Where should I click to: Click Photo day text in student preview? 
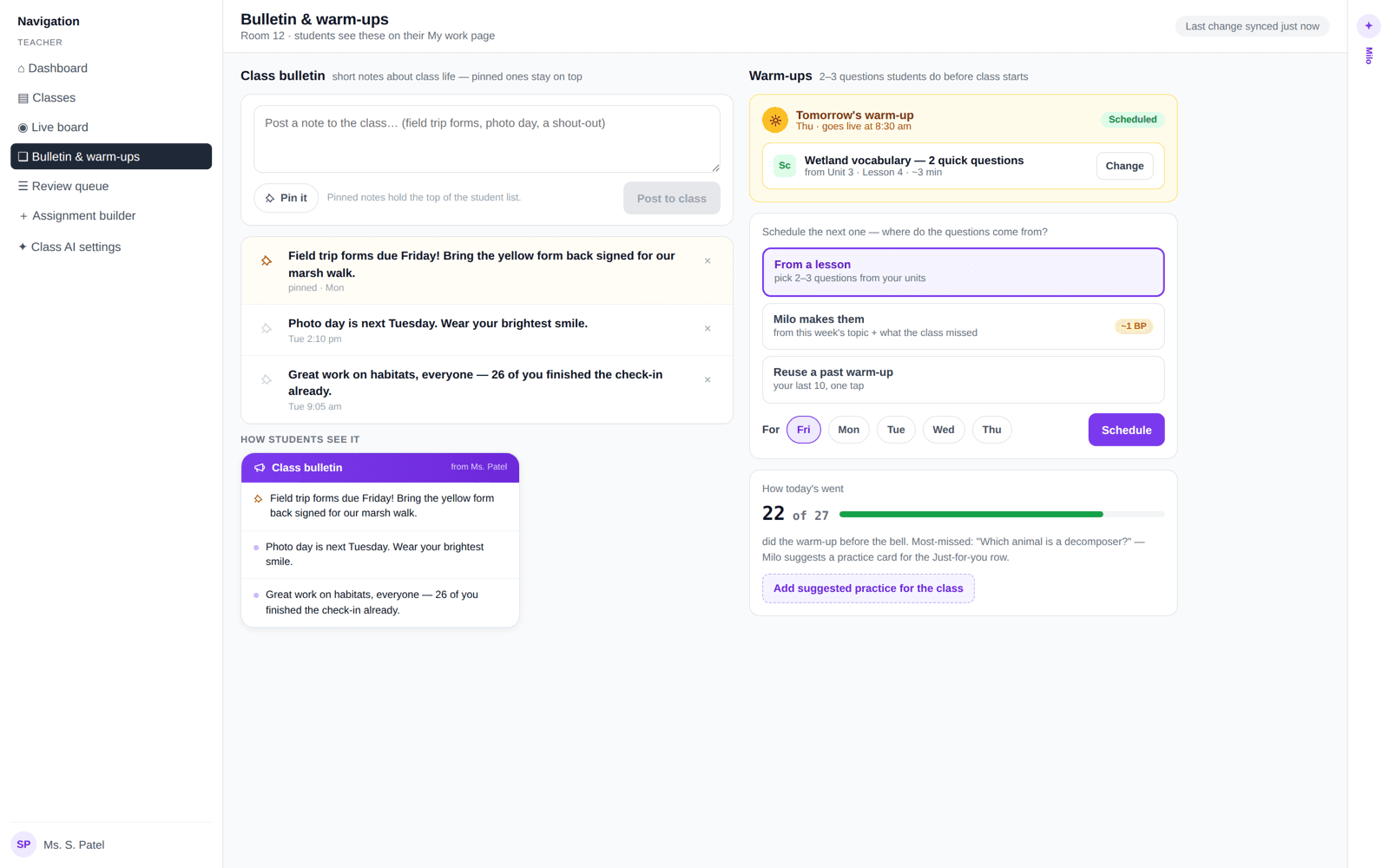(374, 554)
